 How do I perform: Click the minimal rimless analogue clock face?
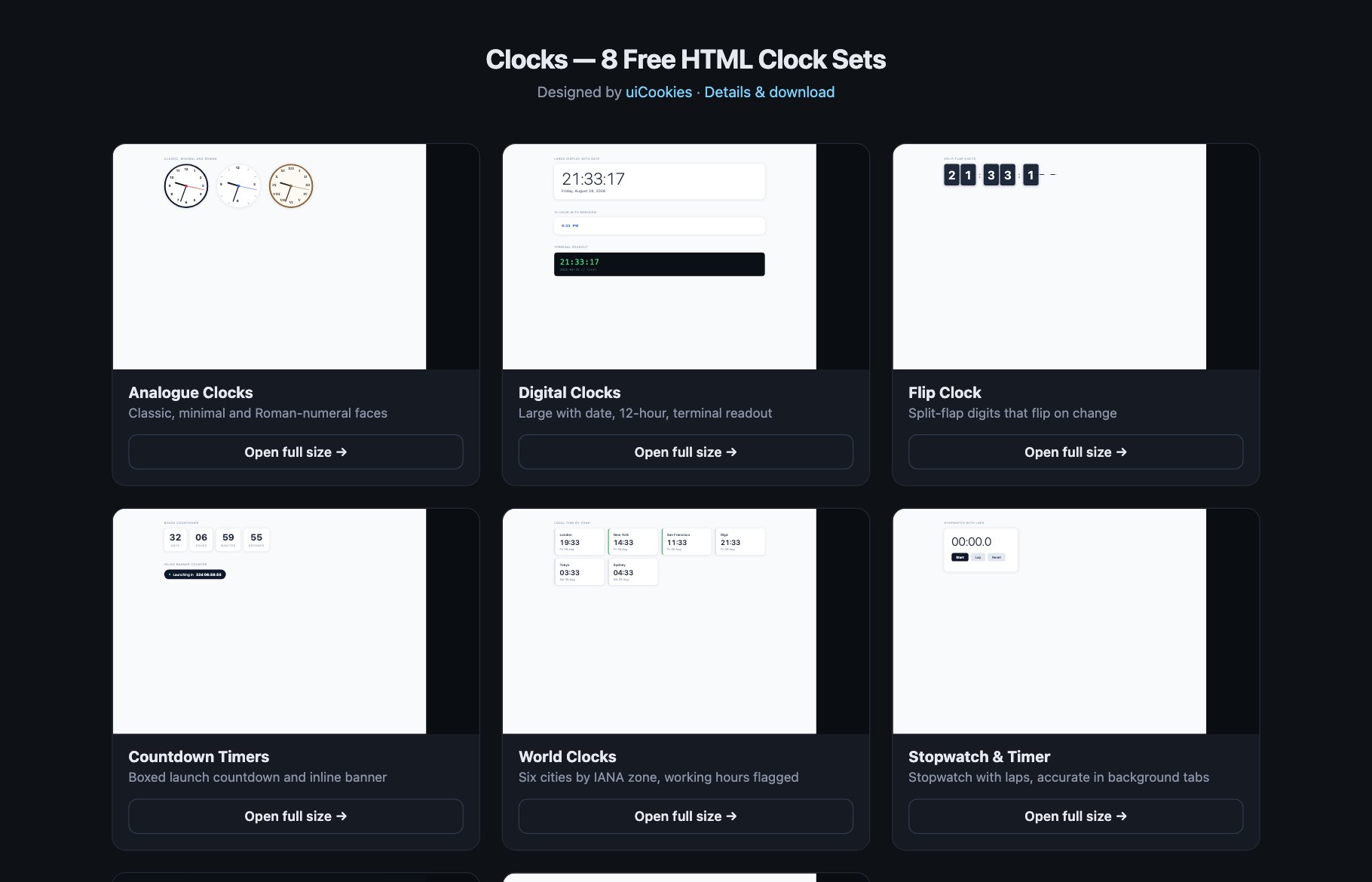pyautogui.click(x=238, y=186)
